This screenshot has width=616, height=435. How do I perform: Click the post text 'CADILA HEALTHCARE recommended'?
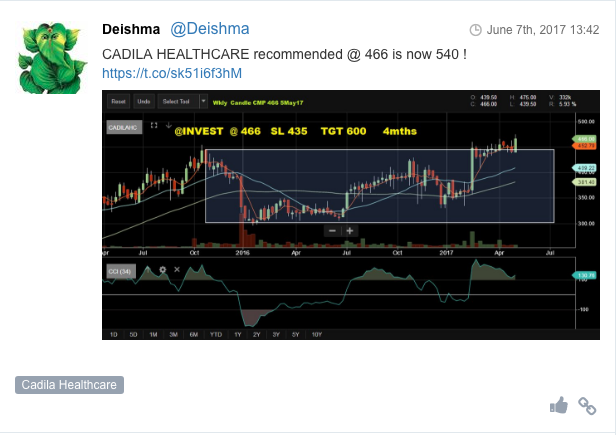point(222,54)
